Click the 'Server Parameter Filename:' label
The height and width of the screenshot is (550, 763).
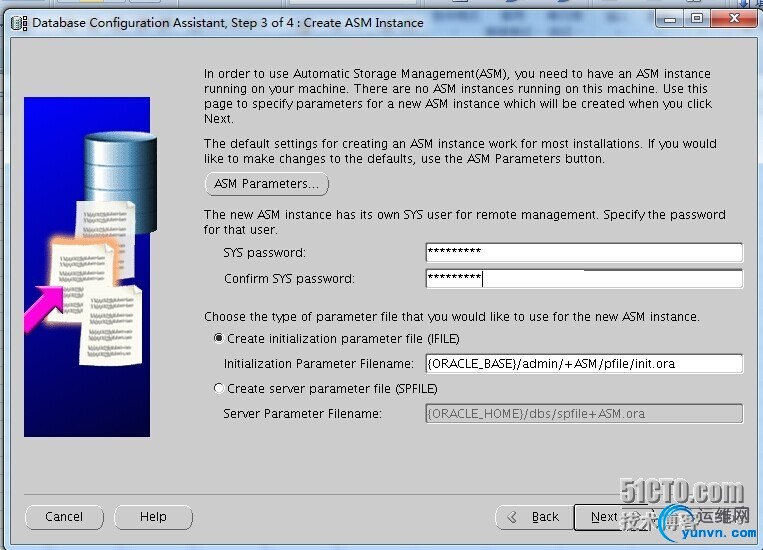(302, 414)
